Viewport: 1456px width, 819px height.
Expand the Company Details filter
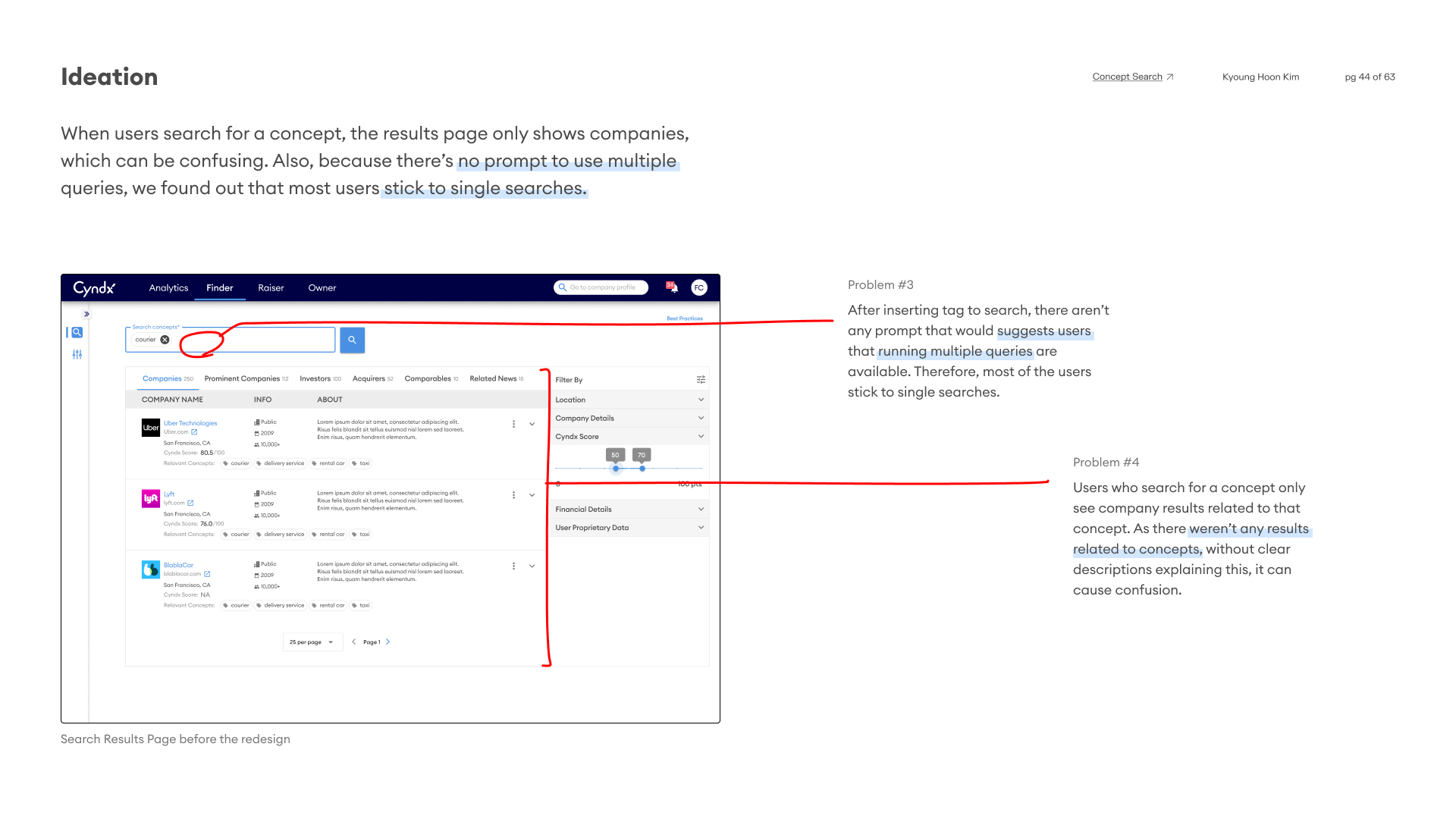(629, 419)
